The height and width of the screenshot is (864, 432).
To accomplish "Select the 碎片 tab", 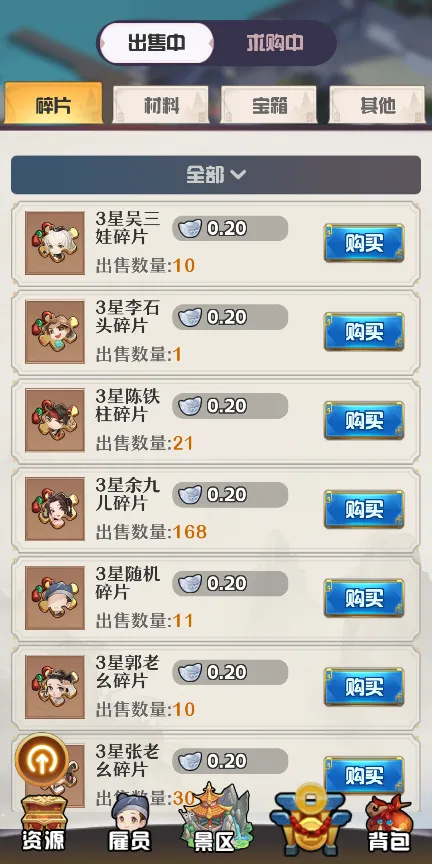I will tap(53, 103).
